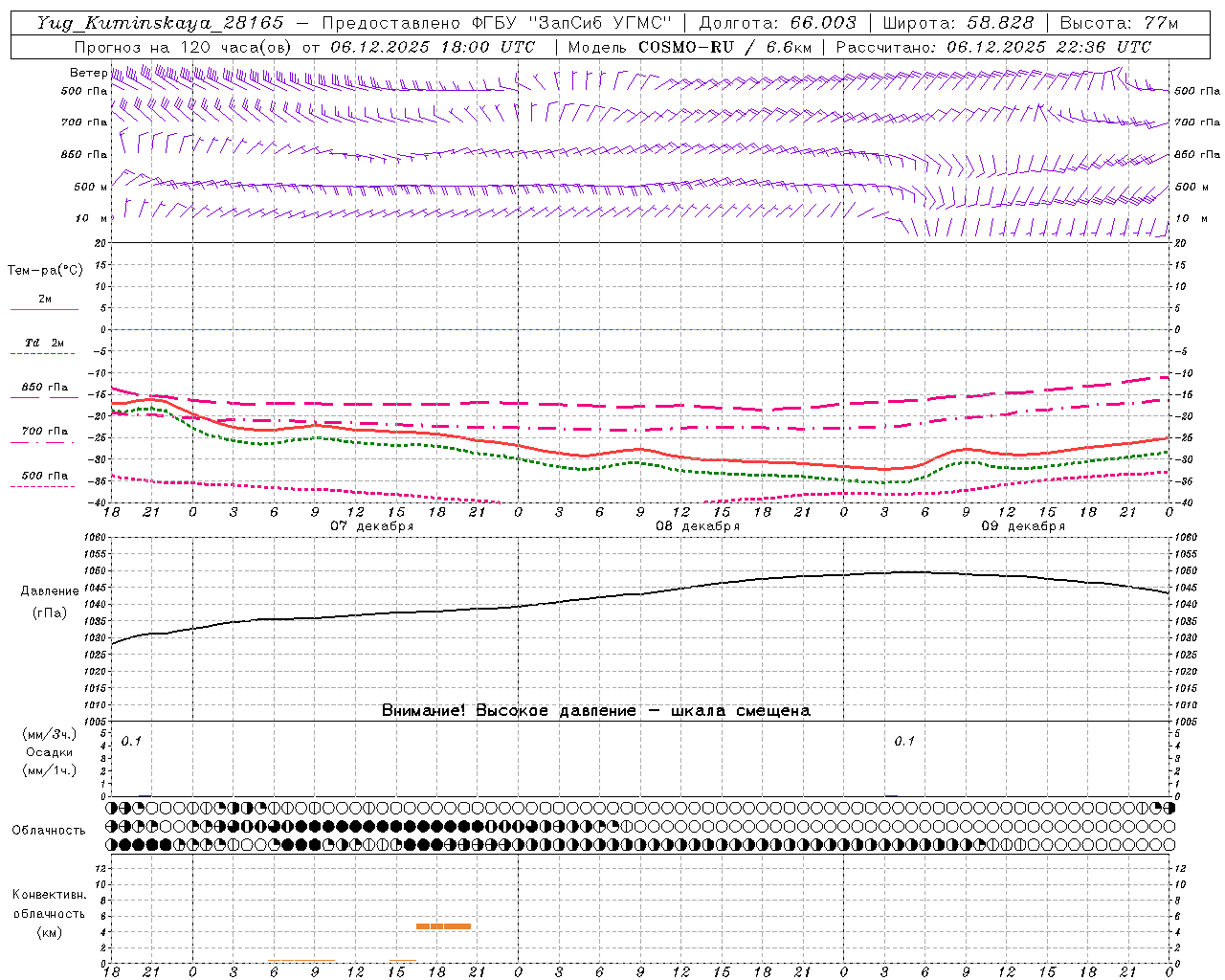This screenshot has width=1225, height=980.
Task: Click the 07 декабря date label
Action: pyautogui.click(x=372, y=526)
